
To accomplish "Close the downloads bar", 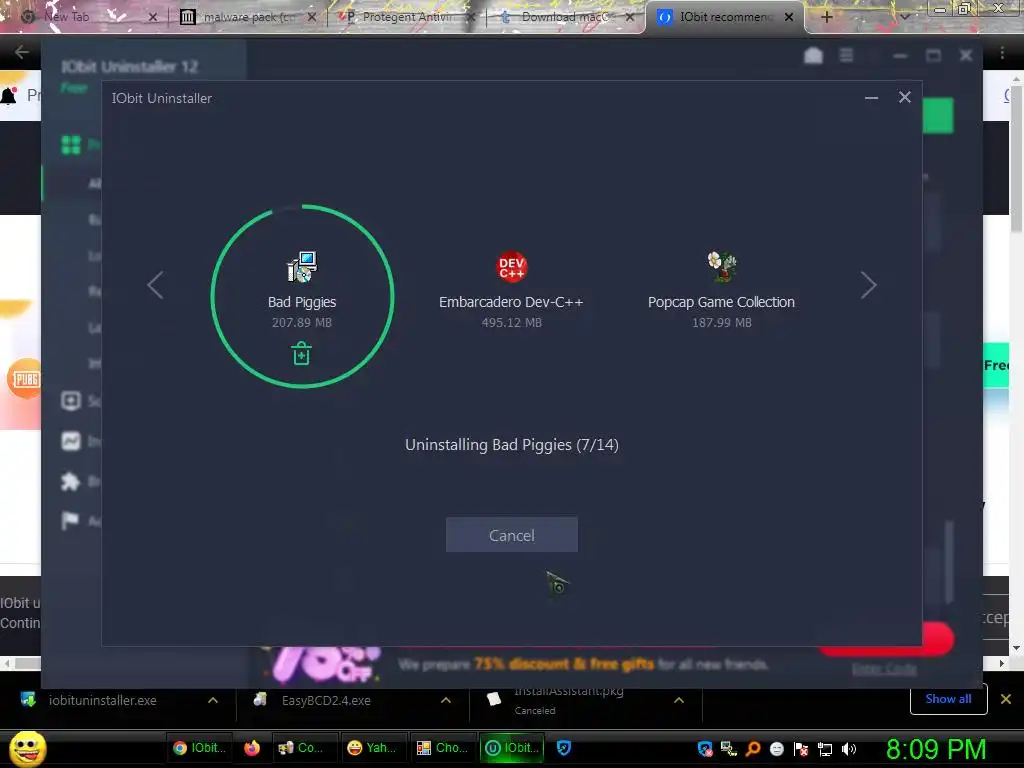I will [1006, 699].
